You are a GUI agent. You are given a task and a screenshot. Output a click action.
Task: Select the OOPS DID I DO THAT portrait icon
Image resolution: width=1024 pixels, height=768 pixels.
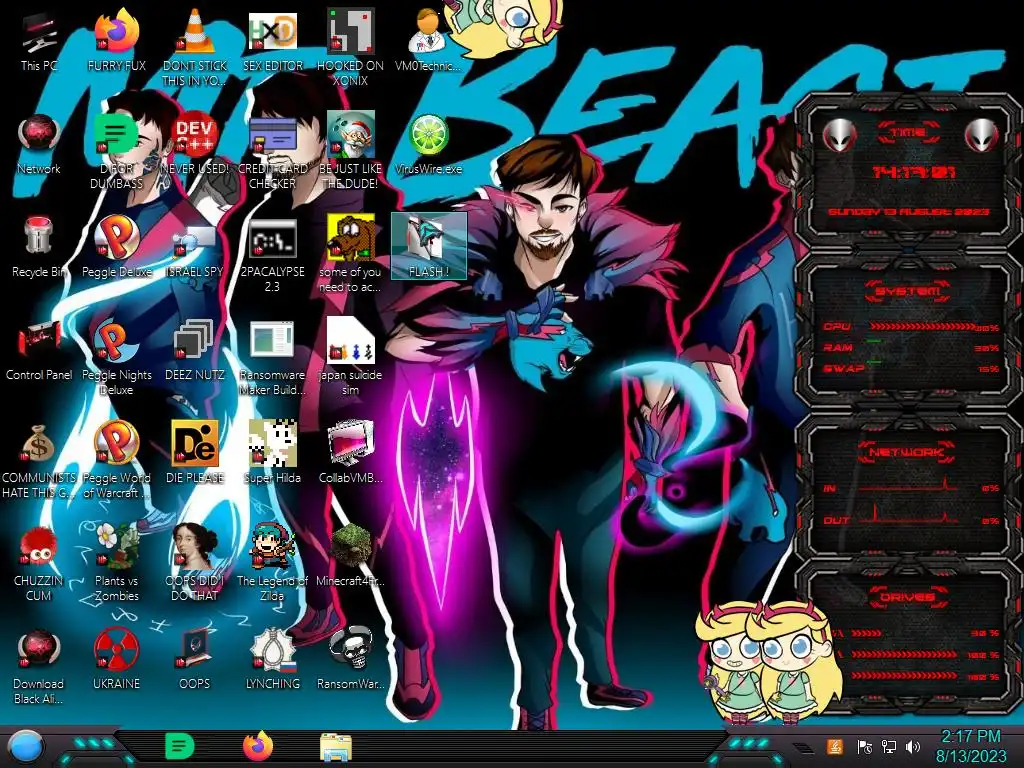pos(195,563)
